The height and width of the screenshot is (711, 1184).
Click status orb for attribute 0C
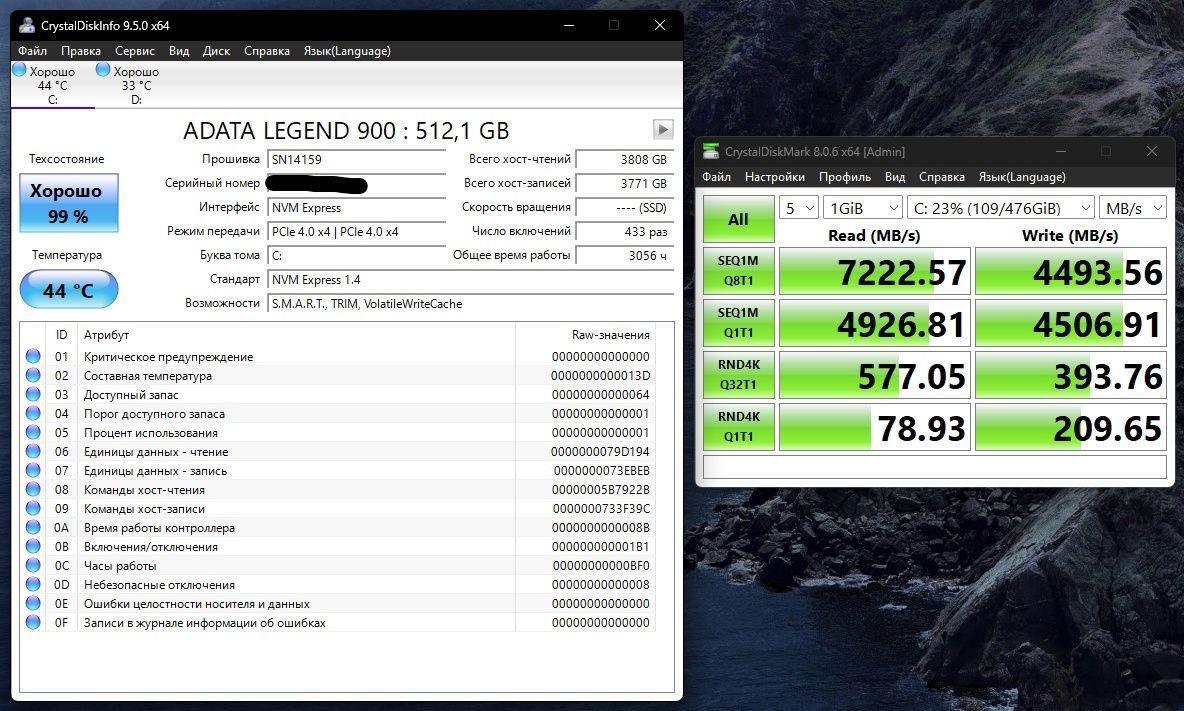pyautogui.click(x=32, y=565)
